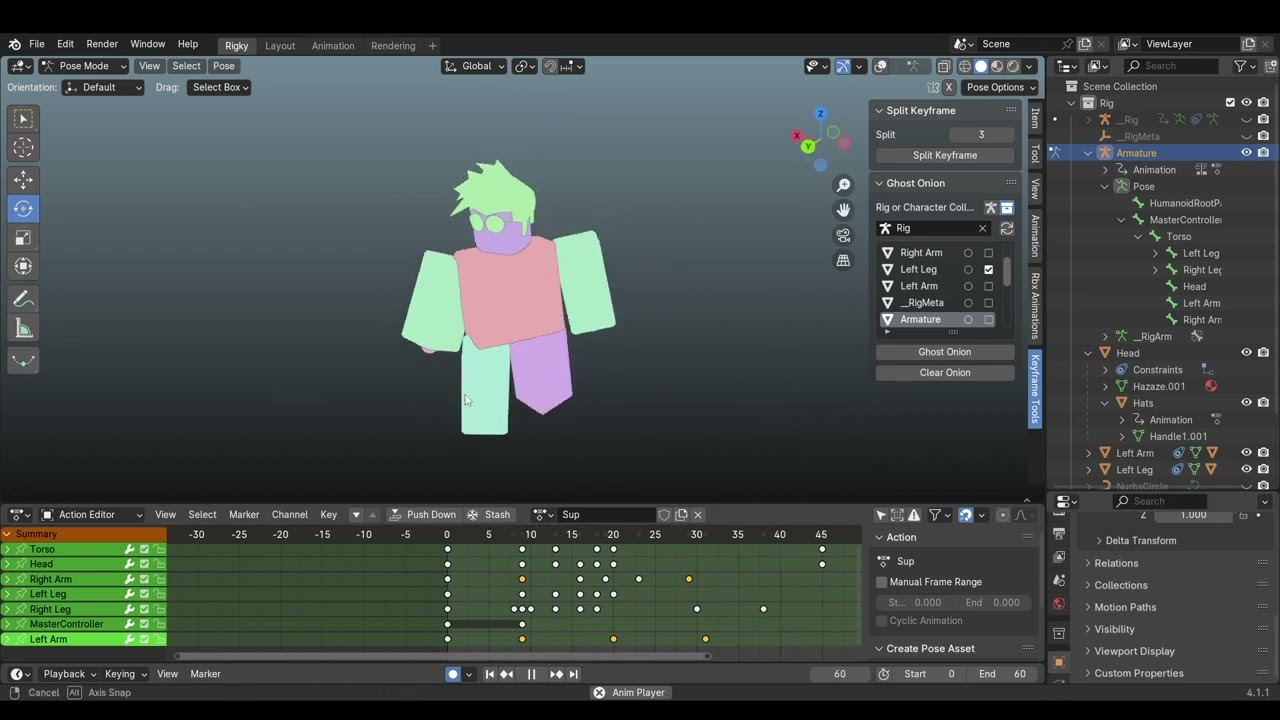Open the Render menu

pyautogui.click(x=102, y=45)
